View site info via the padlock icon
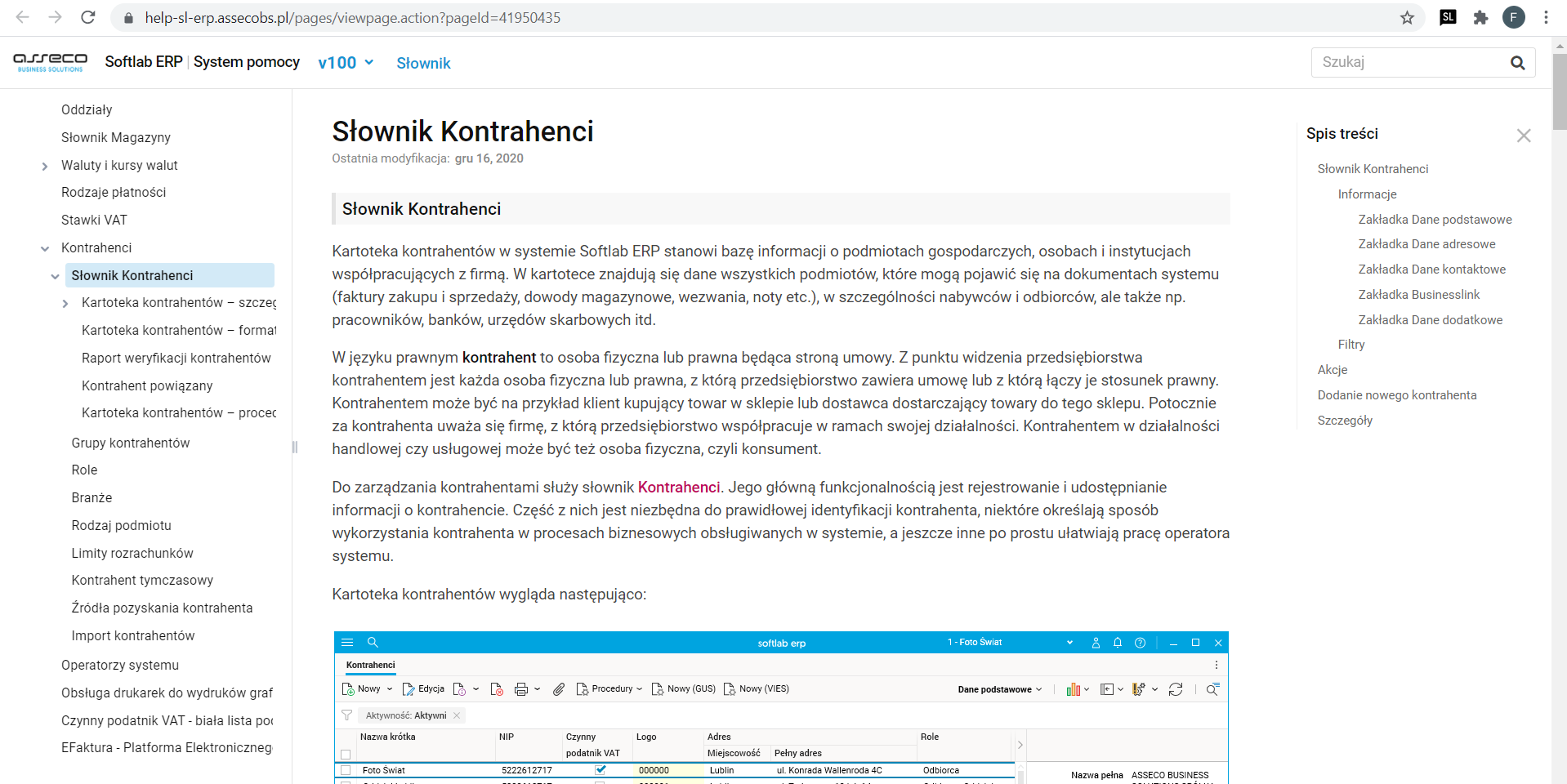The height and width of the screenshot is (784, 1567). click(127, 18)
